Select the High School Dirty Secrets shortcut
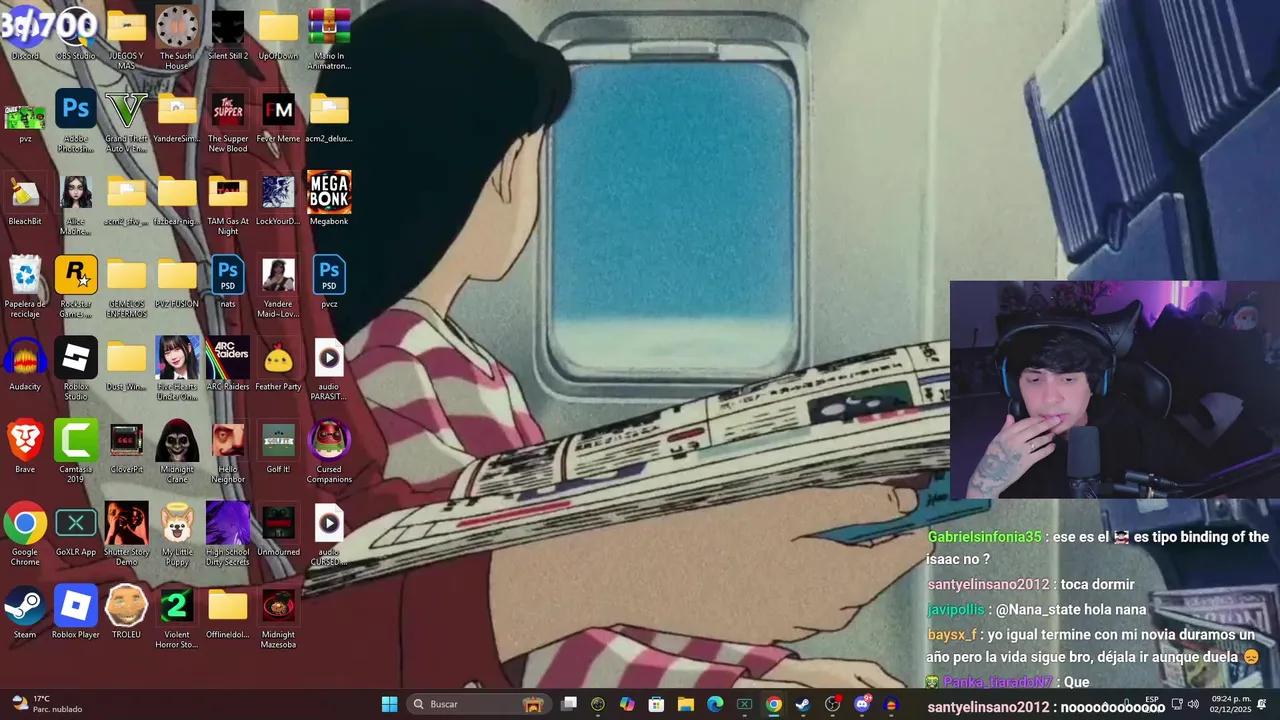This screenshot has width=1280, height=720. click(228, 535)
